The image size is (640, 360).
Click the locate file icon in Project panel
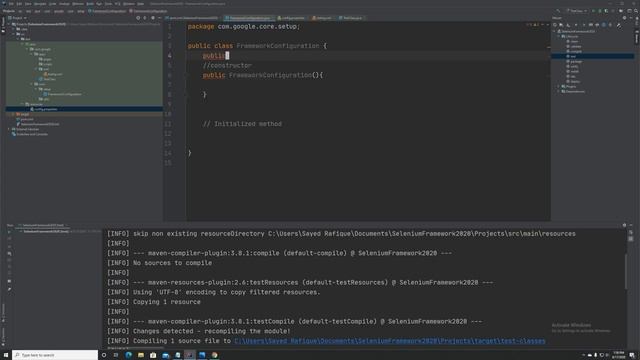point(138,18)
